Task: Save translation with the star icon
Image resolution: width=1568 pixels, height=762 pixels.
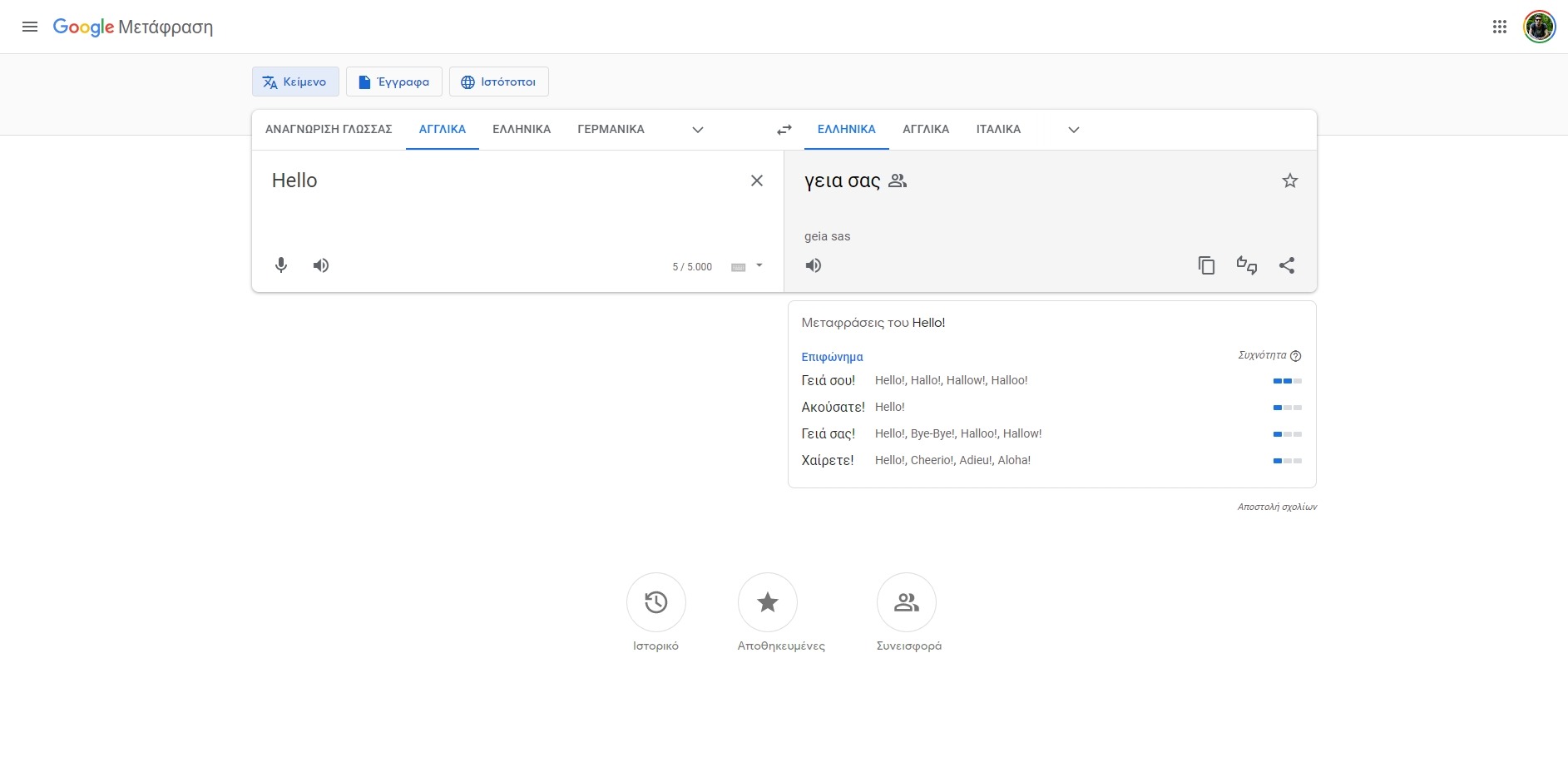Action: point(1289,181)
